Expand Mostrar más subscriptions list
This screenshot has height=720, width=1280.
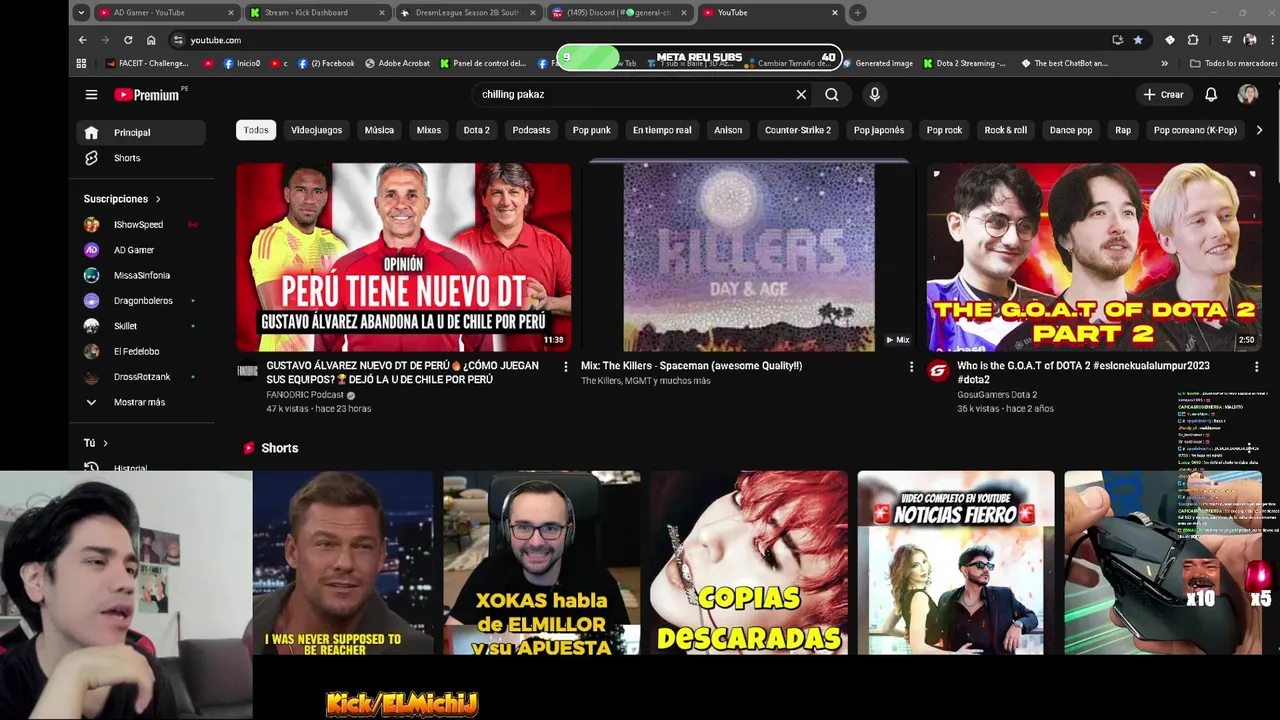[x=141, y=402]
